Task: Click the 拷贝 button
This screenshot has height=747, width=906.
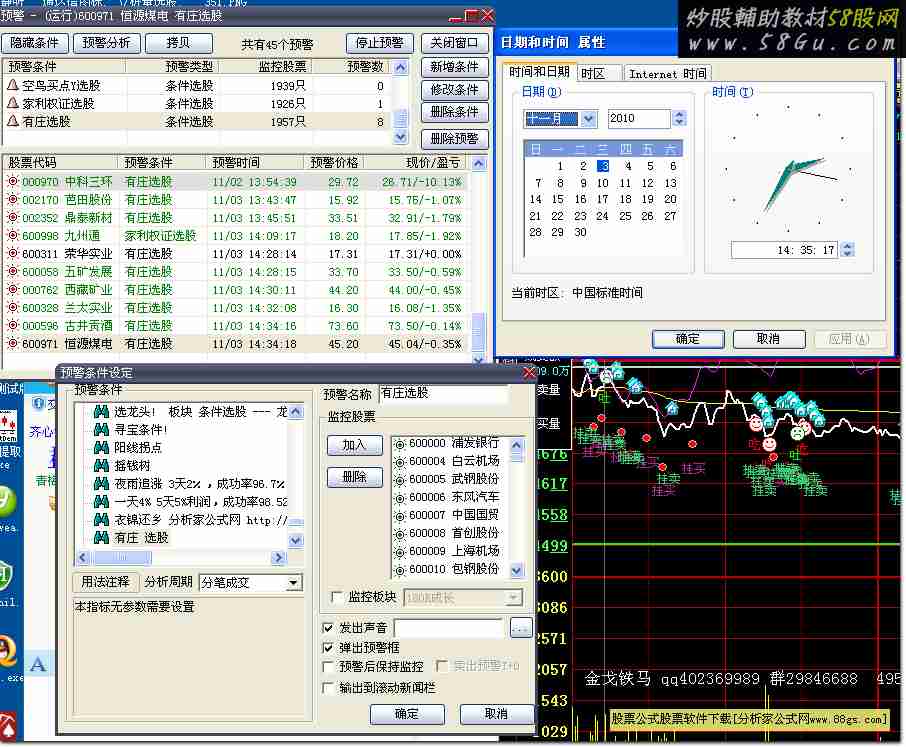Action: pyautogui.click(x=179, y=43)
